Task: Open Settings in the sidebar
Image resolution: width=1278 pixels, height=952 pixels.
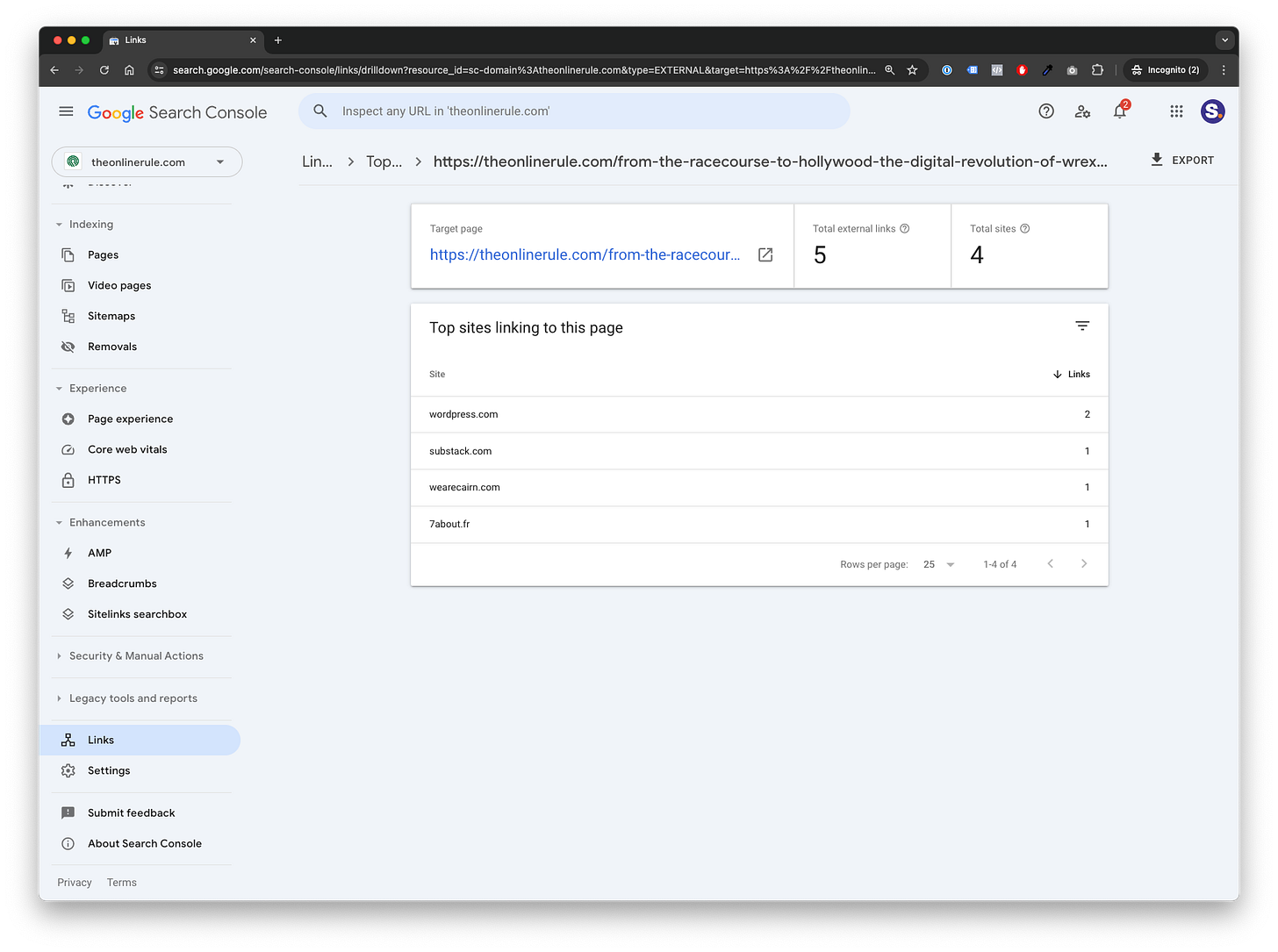Action: pos(109,771)
